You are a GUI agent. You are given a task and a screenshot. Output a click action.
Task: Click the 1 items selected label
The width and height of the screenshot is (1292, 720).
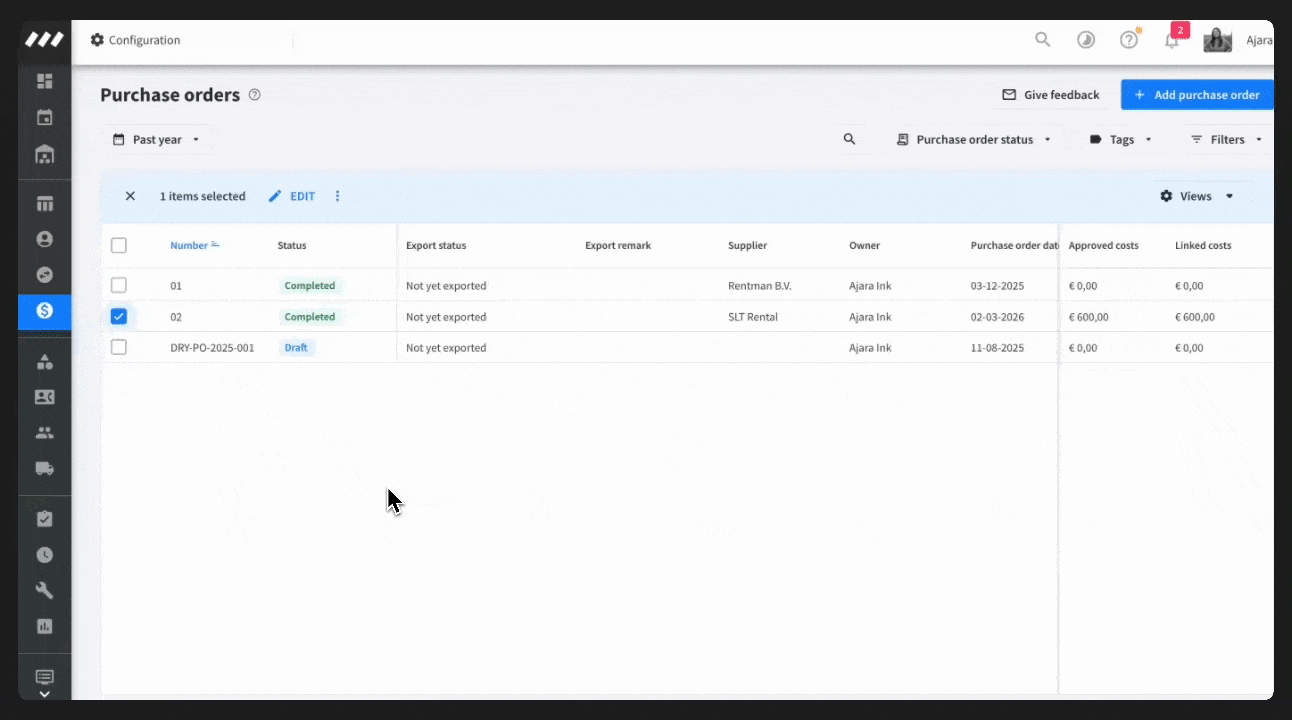(x=202, y=196)
